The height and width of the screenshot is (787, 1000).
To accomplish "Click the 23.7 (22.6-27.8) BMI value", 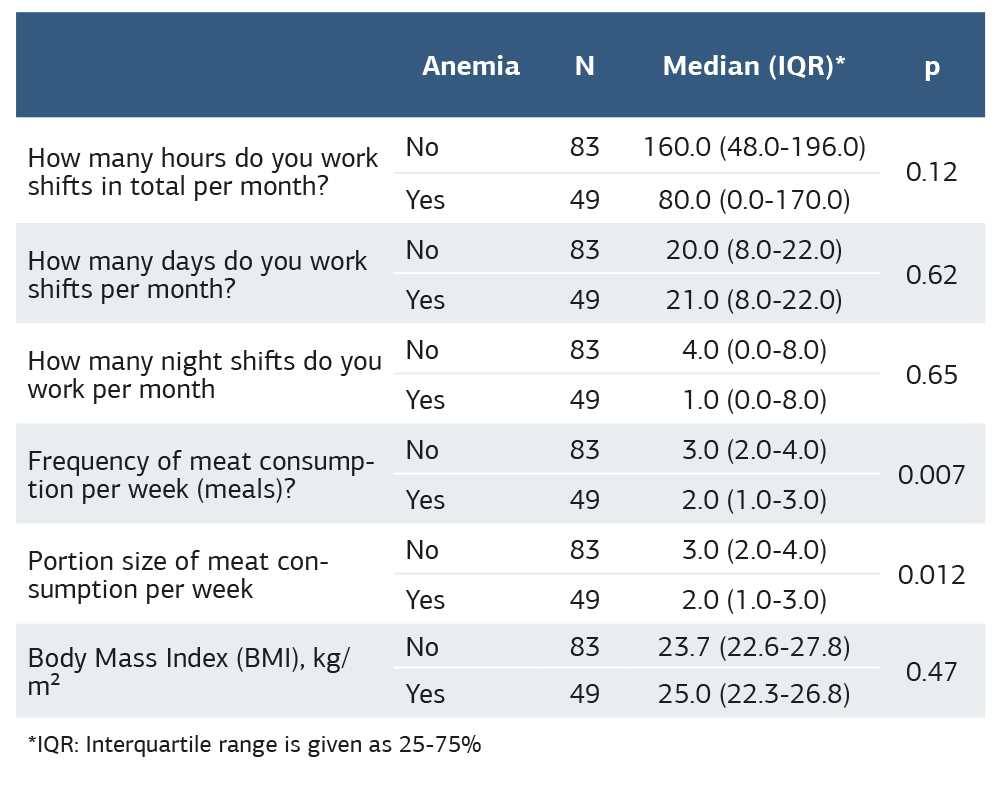I will pyautogui.click(x=754, y=647).
